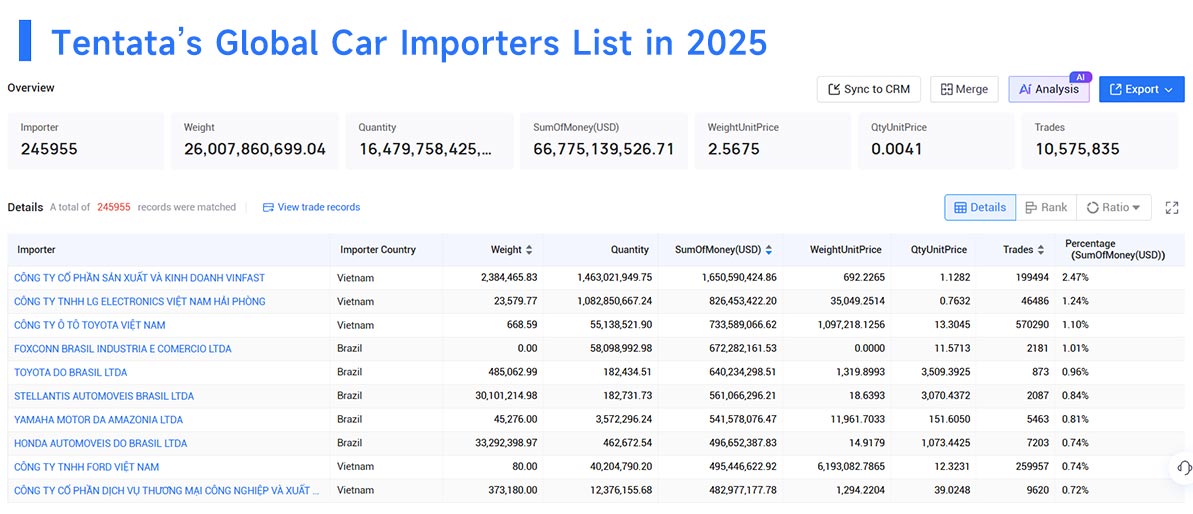Open STELLANTIS AUTOMOVEIS BRASIL LTDA importer
1193x514 pixels.
coord(103,395)
